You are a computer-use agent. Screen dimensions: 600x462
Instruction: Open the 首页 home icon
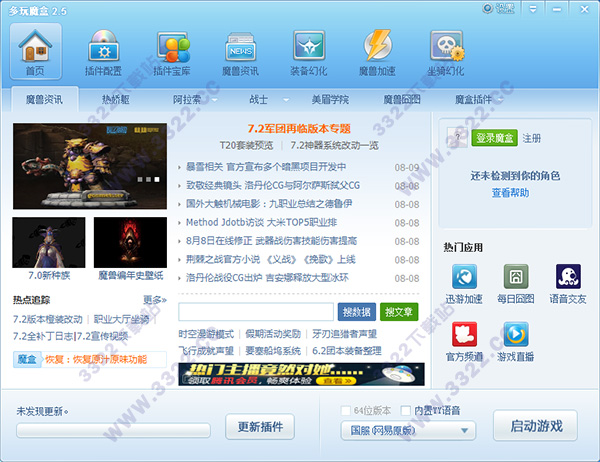(36, 51)
